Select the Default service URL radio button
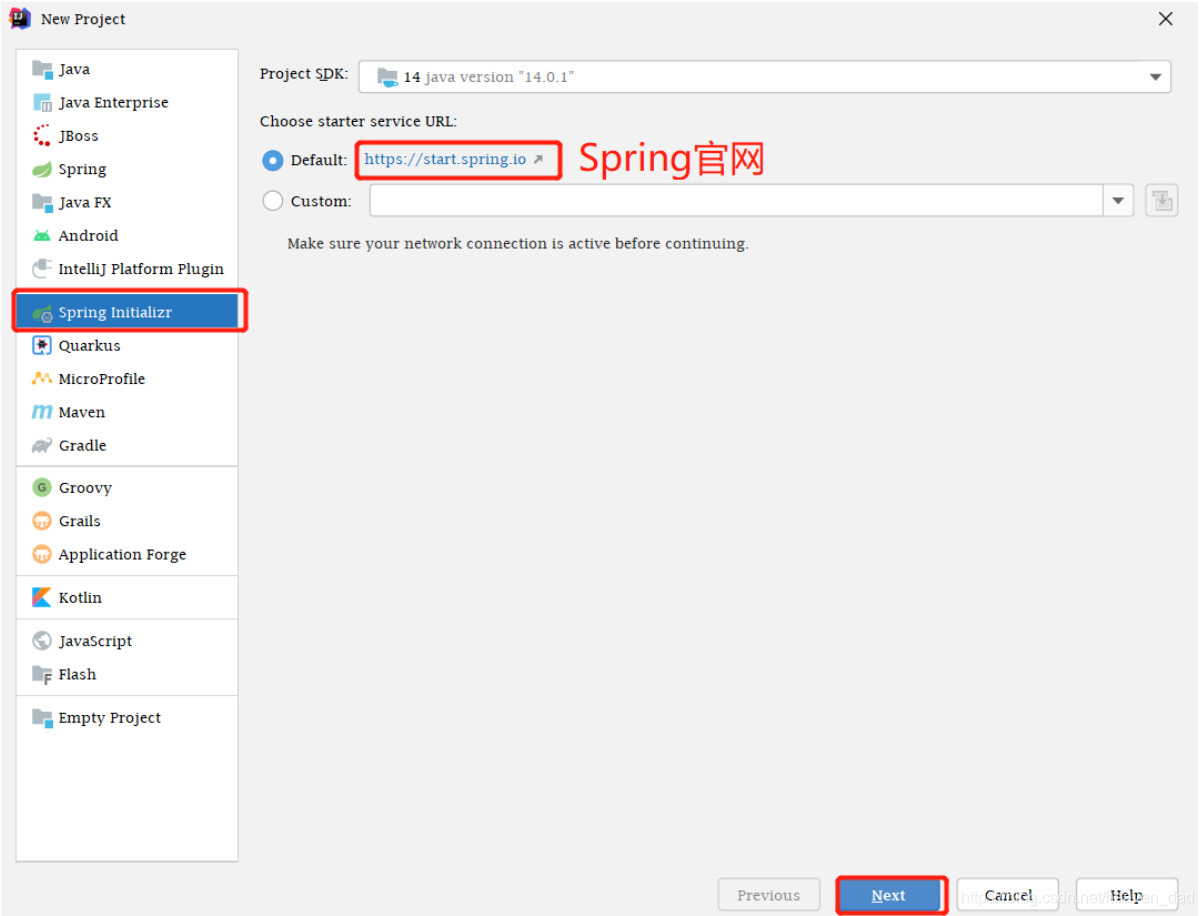 (272, 160)
